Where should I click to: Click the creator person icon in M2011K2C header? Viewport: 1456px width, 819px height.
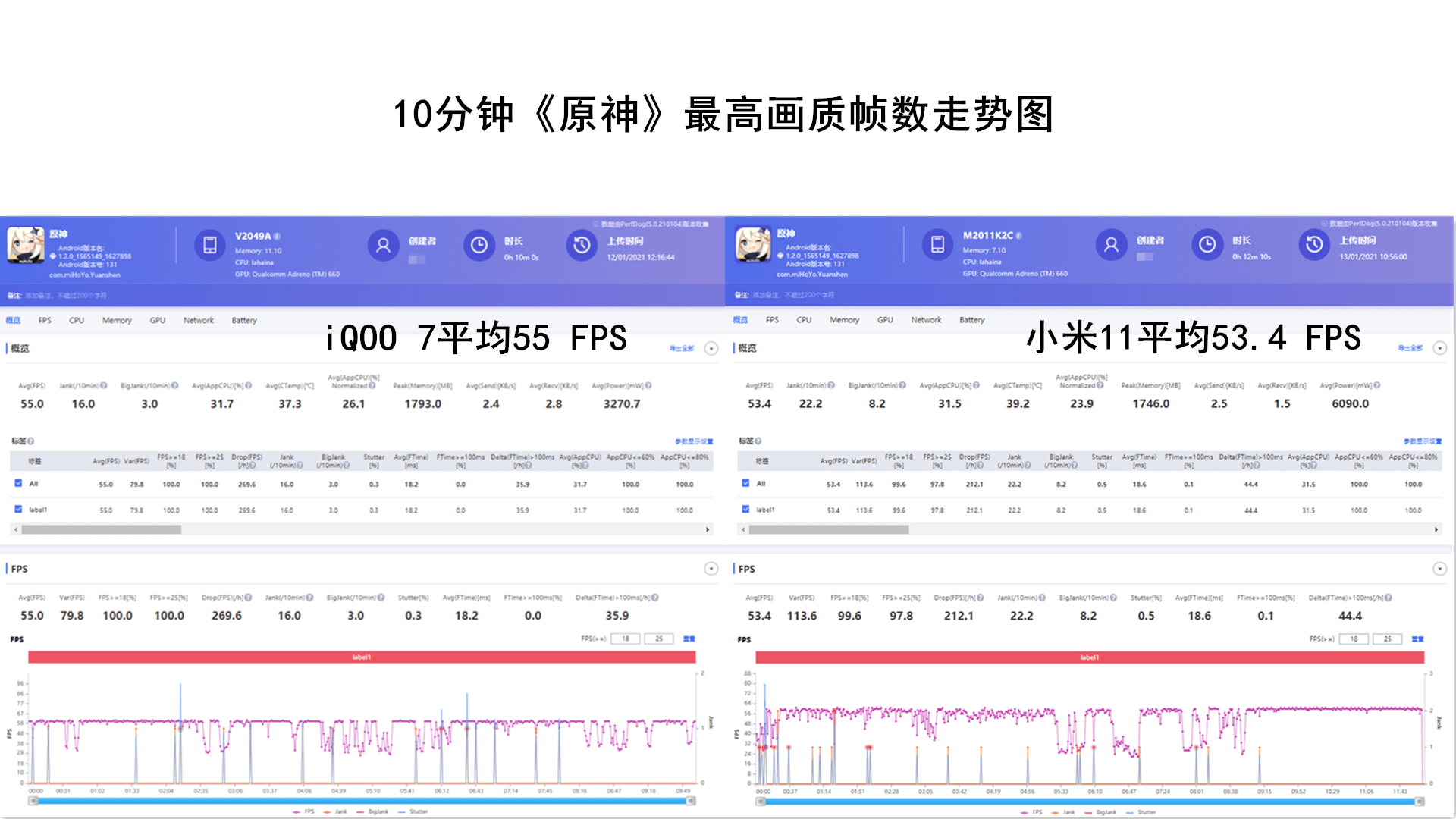click(1111, 244)
